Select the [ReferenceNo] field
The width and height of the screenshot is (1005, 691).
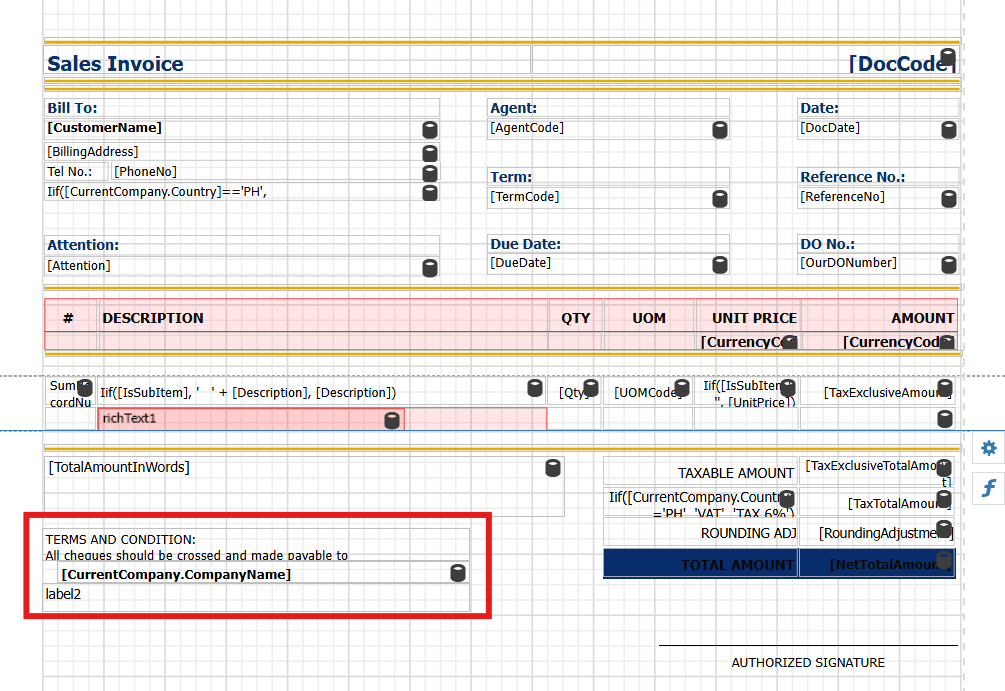878,197
